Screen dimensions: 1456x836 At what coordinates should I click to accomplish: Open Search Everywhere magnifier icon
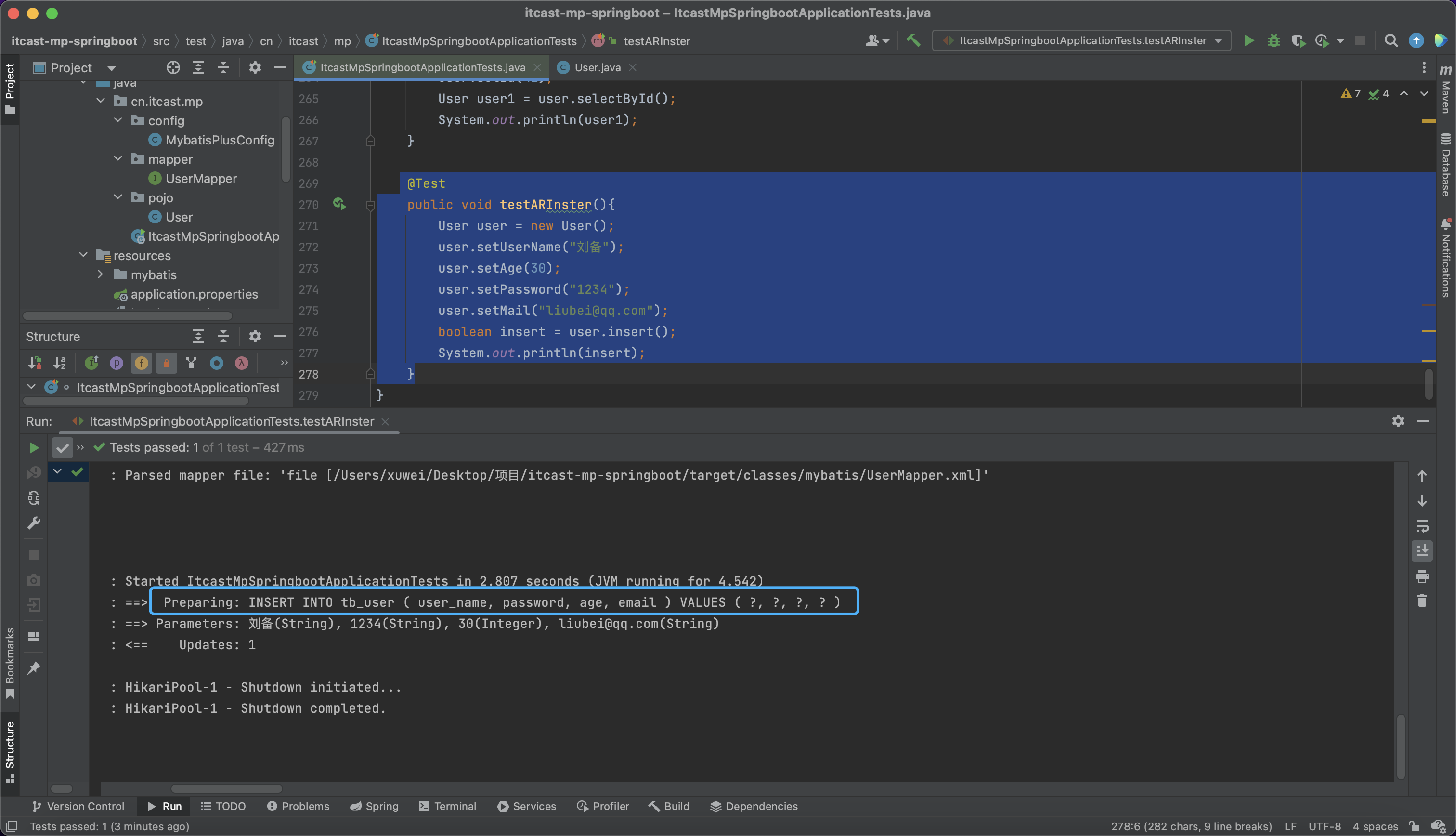point(1391,41)
